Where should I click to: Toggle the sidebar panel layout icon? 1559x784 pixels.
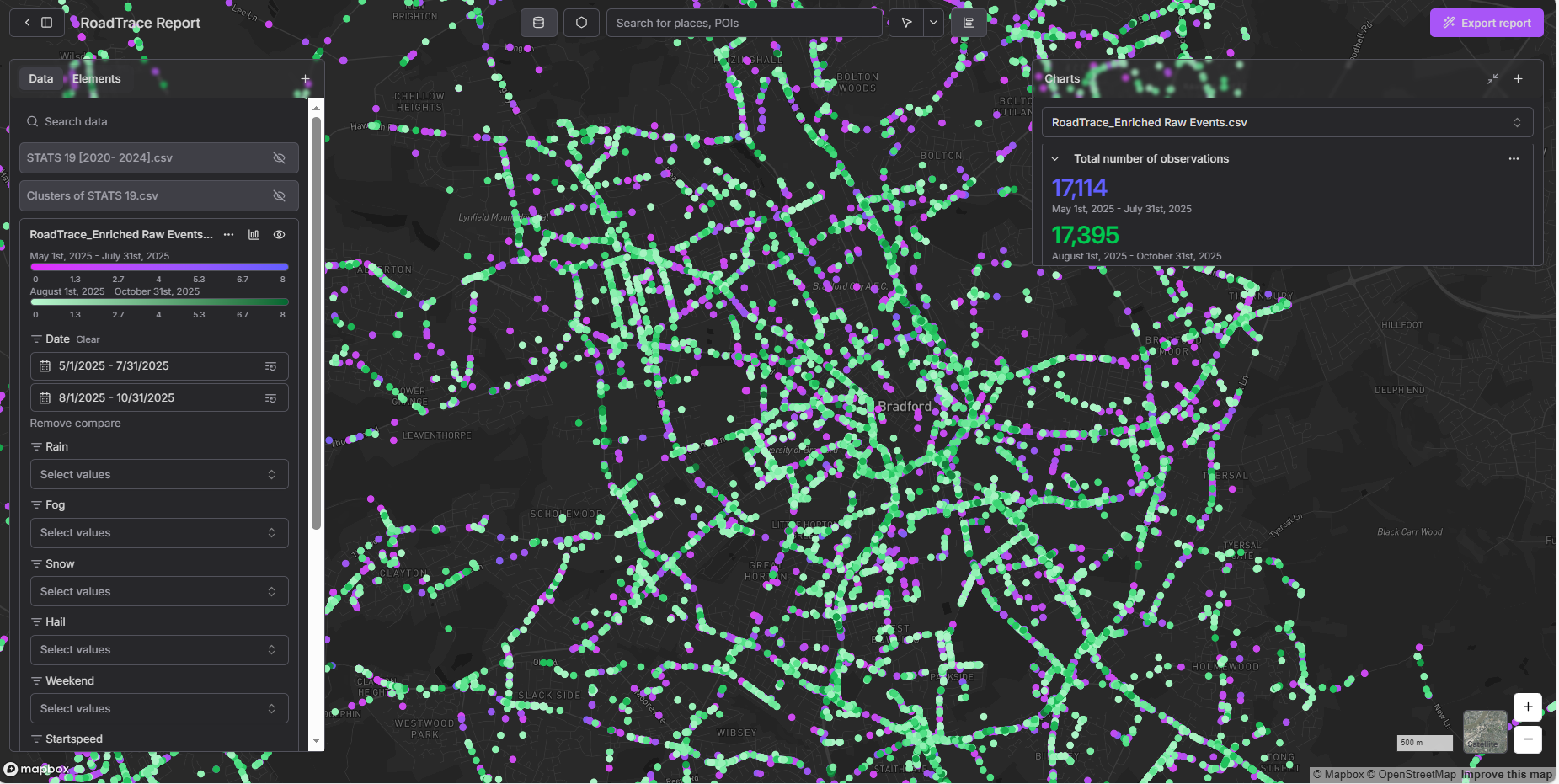click(47, 23)
